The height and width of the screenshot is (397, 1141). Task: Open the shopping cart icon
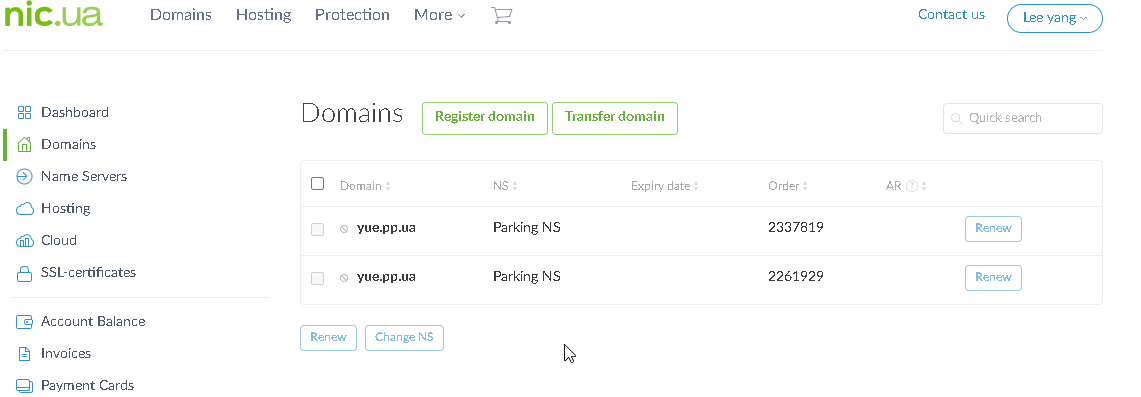[x=502, y=15]
